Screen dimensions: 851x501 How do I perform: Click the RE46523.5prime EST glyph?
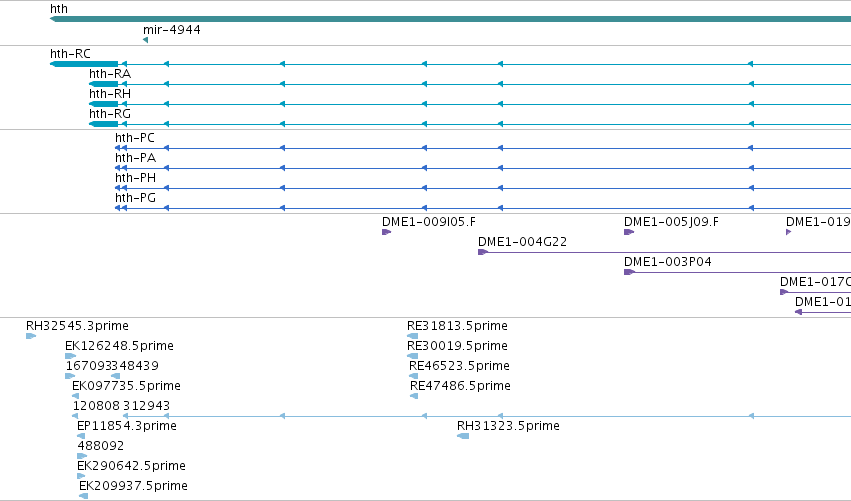pyautogui.click(x=414, y=376)
